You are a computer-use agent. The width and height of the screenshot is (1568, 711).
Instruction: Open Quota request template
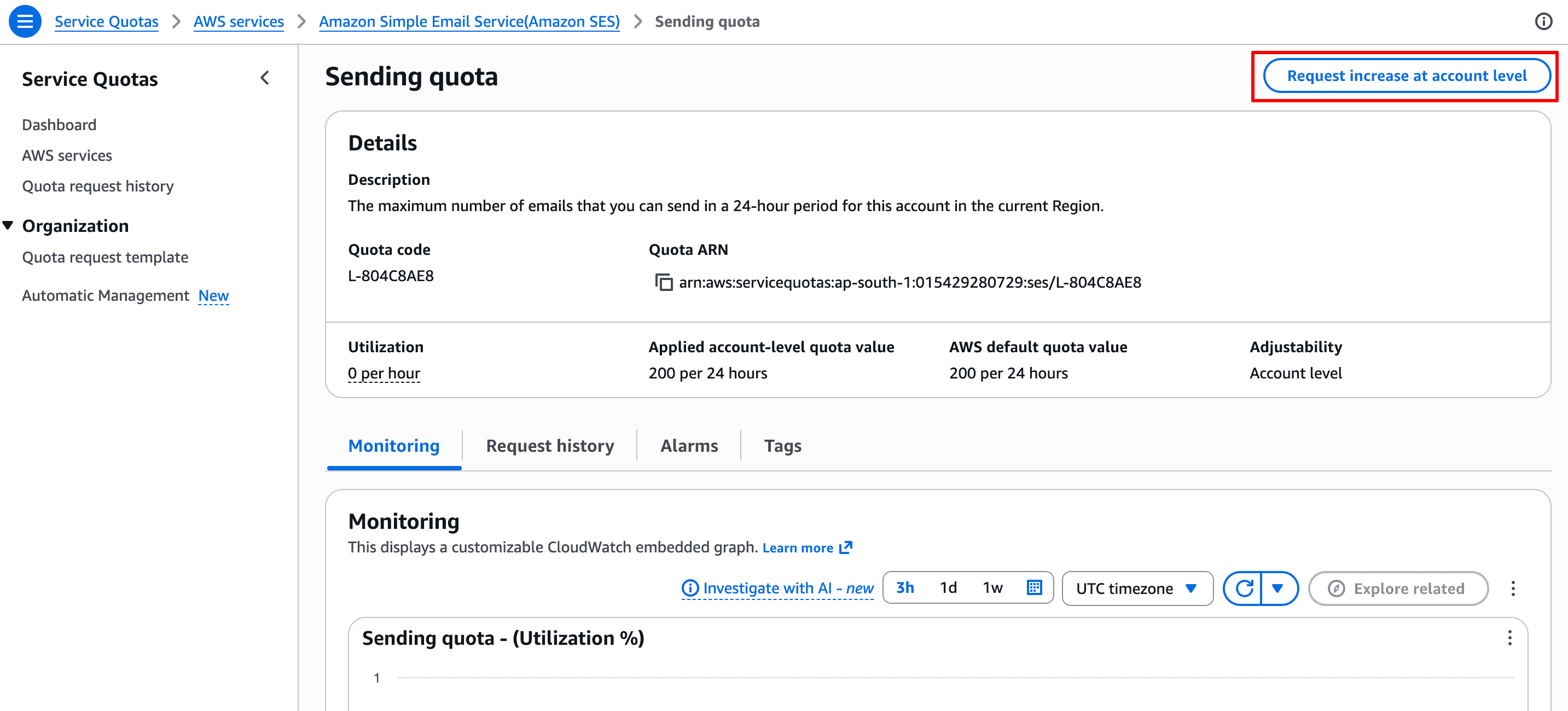[105, 257]
